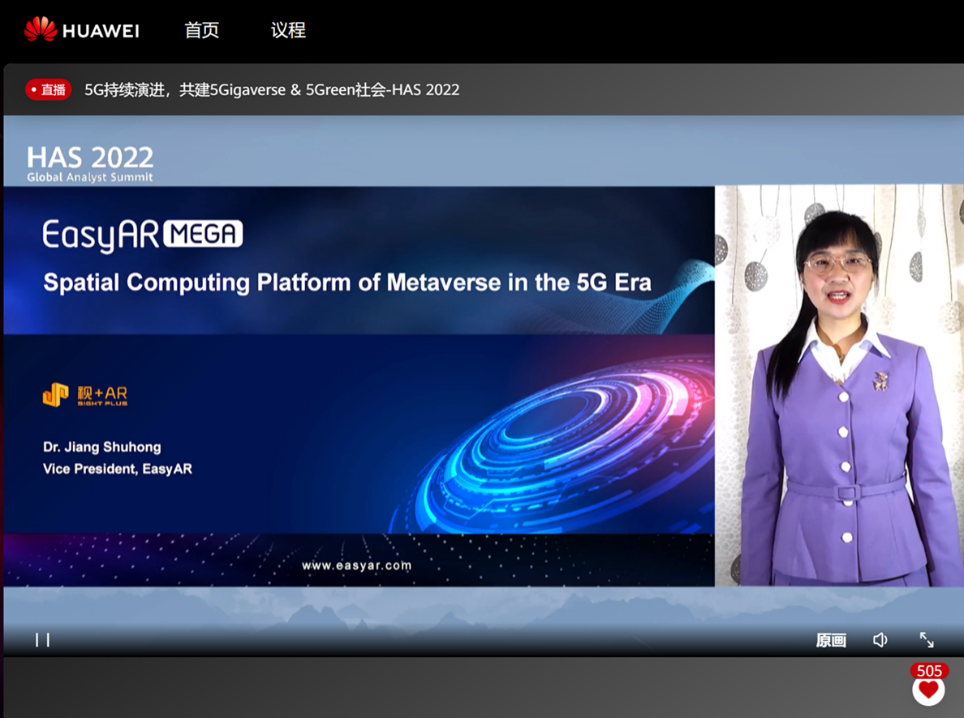Click the Global Analyst Summit subtitle
The height and width of the screenshot is (718, 964).
[90, 177]
